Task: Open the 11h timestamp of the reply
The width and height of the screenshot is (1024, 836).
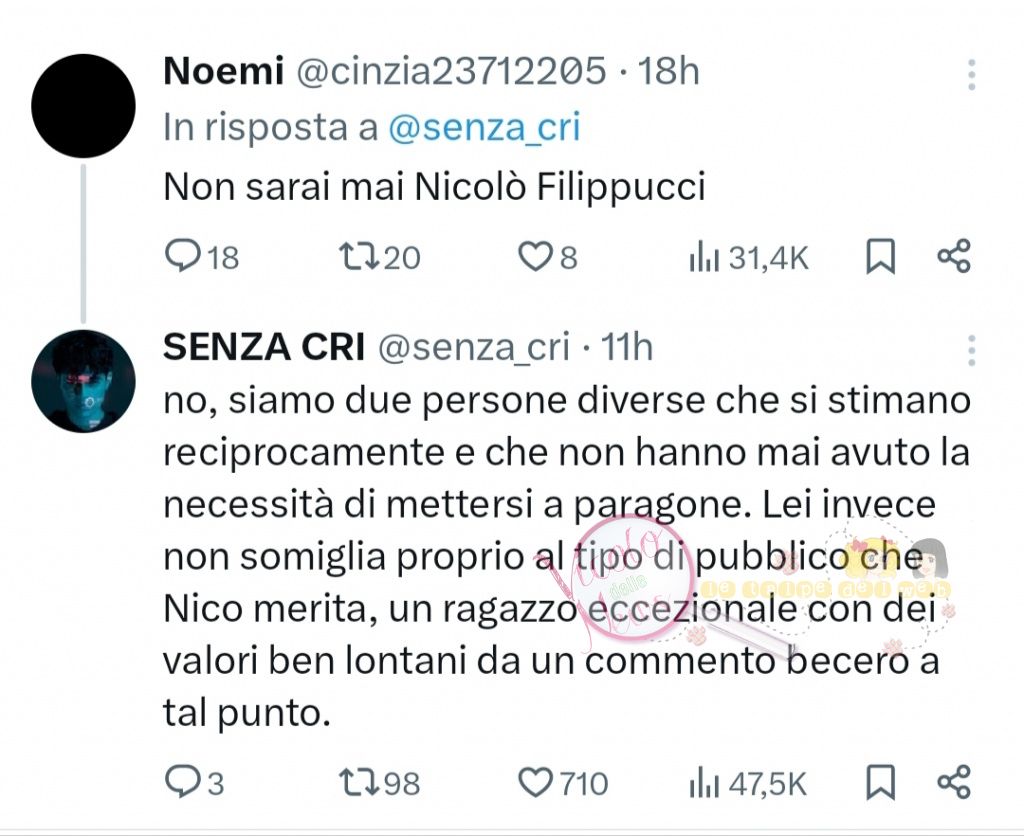Action: tap(626, 346)
